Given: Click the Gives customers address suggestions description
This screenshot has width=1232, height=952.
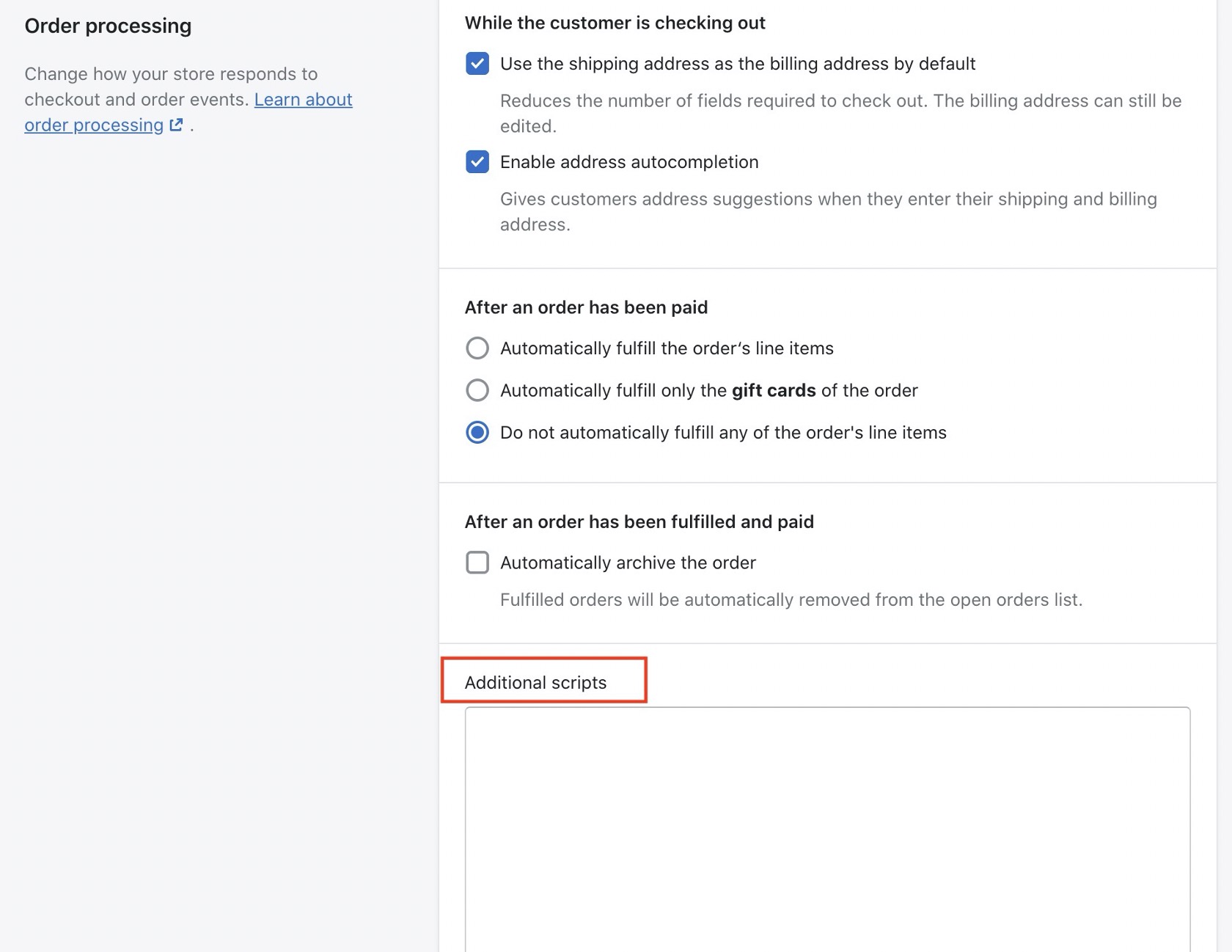Looking at the screenshot, I should [828, 199].
